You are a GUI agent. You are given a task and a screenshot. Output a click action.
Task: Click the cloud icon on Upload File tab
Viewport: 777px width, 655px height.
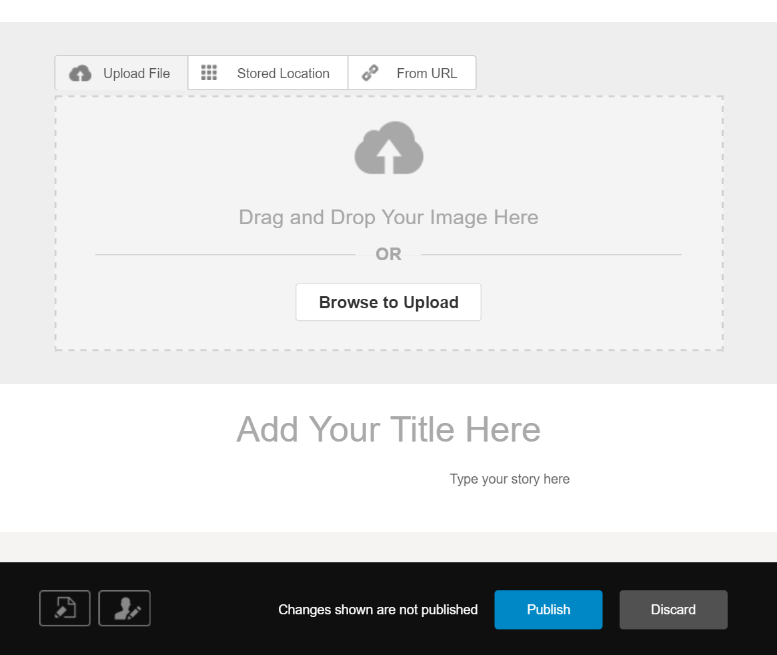(81, 74)
